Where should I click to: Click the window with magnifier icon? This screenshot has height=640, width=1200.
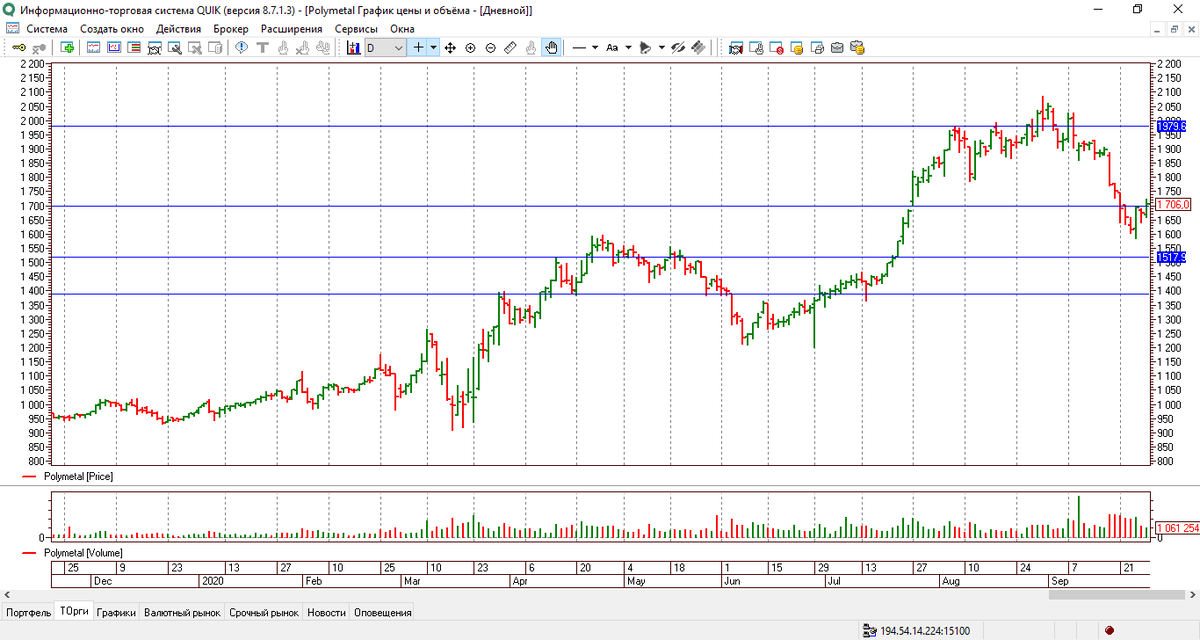click(x=174, y=47)
